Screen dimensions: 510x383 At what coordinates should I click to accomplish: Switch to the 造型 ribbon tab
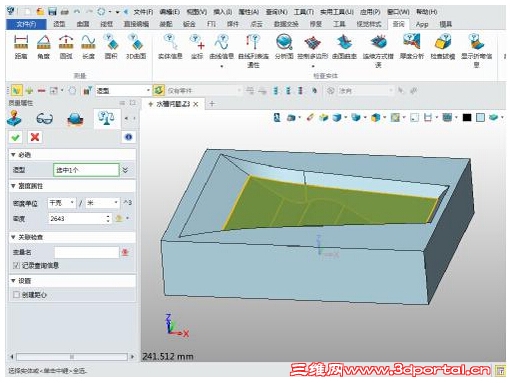tap(59, 24)
